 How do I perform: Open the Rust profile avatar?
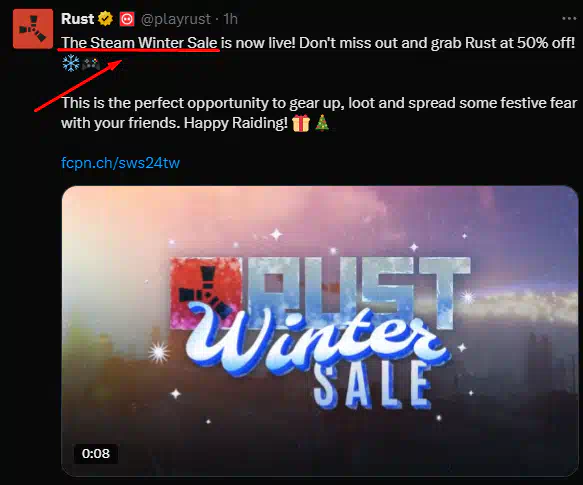click(33, 29)
